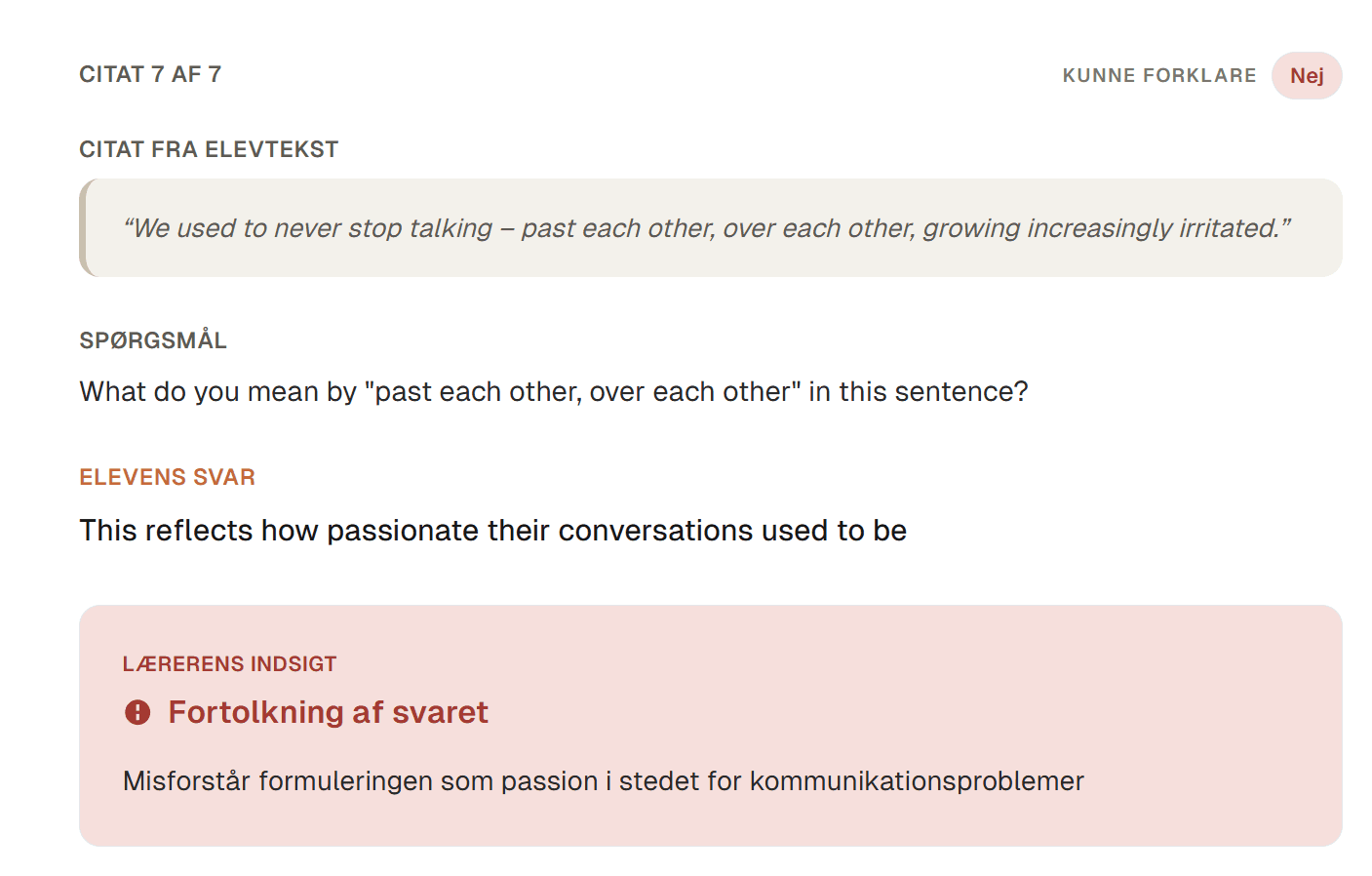Screen dimensions: 1372x876
Task: Click the "CITAT FRA ELEVTEKST" heading
Action: click(209, 149)
